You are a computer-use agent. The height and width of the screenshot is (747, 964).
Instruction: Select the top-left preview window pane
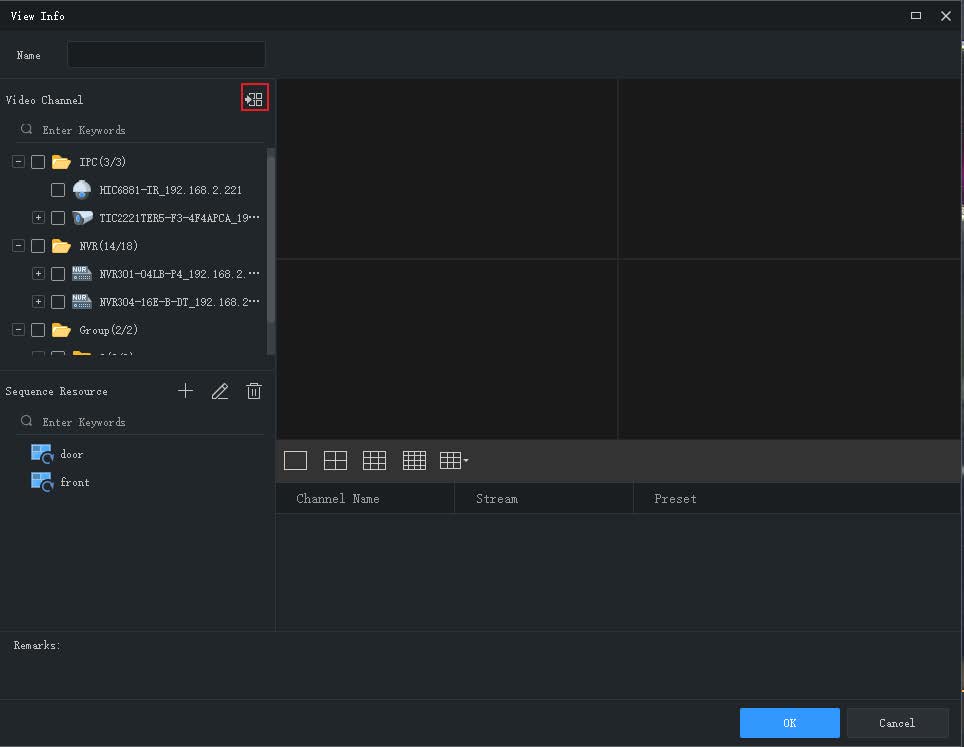[x=447, y=168]
